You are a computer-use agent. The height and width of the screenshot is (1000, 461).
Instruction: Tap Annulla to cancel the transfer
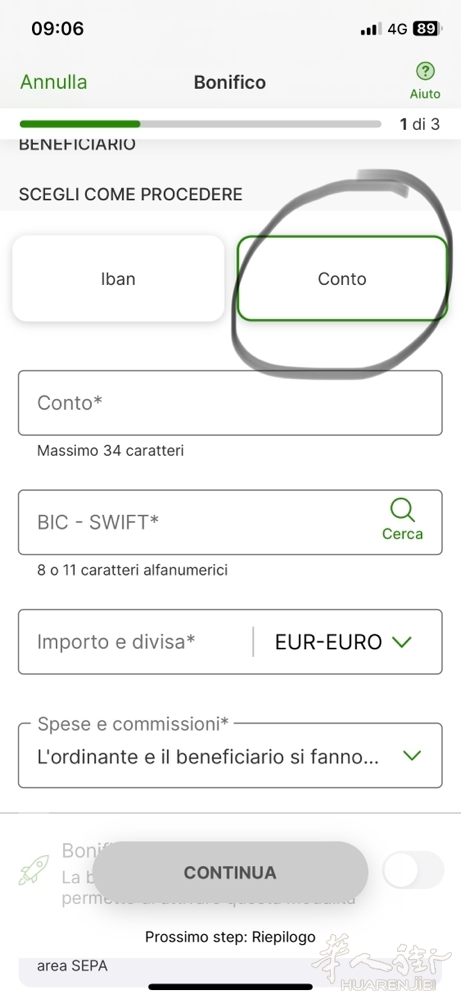54,82
